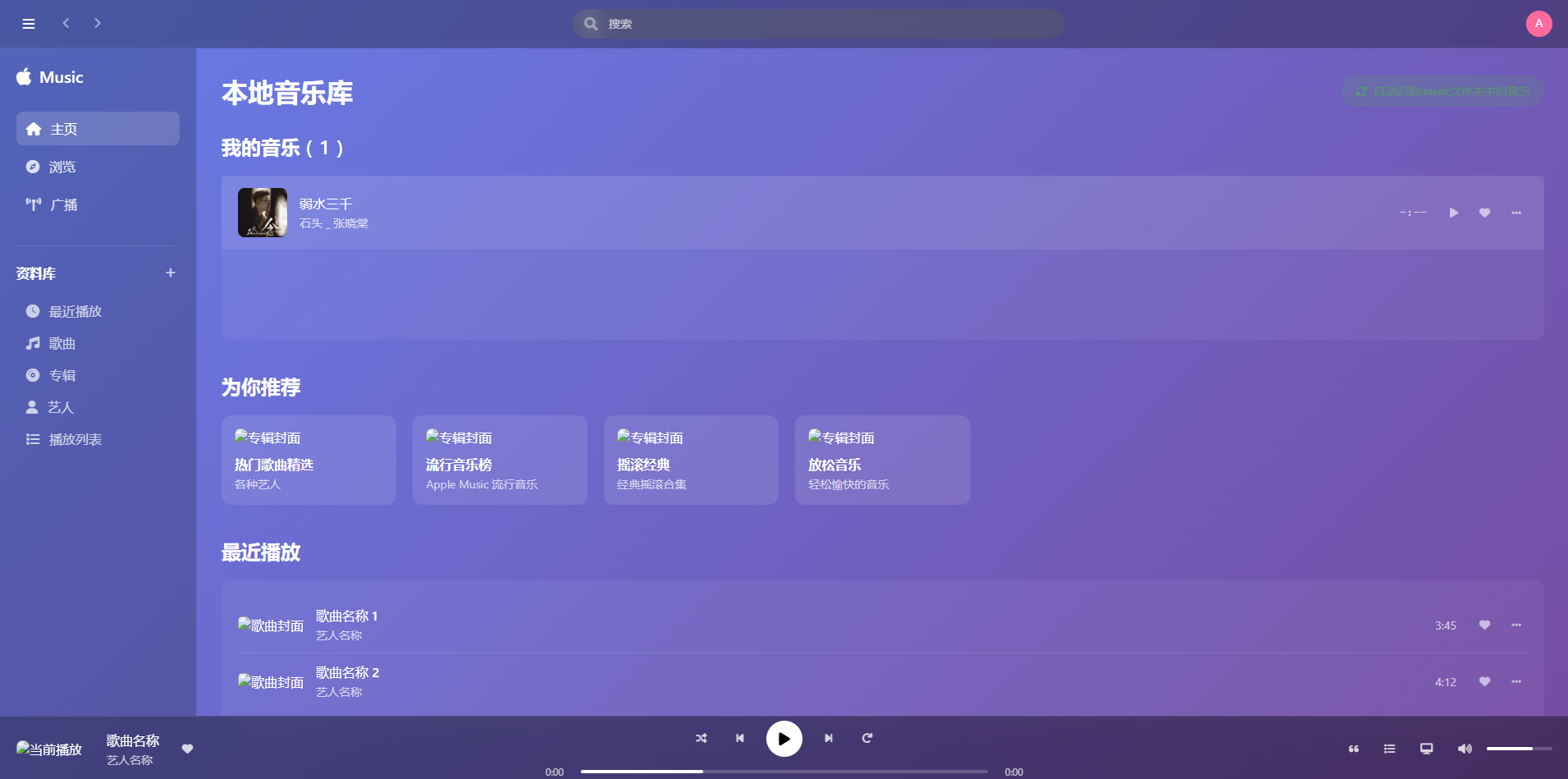Play the song 弱水三千
The width and height of the screenshot is (1568, 779).
pos(1453,213)
